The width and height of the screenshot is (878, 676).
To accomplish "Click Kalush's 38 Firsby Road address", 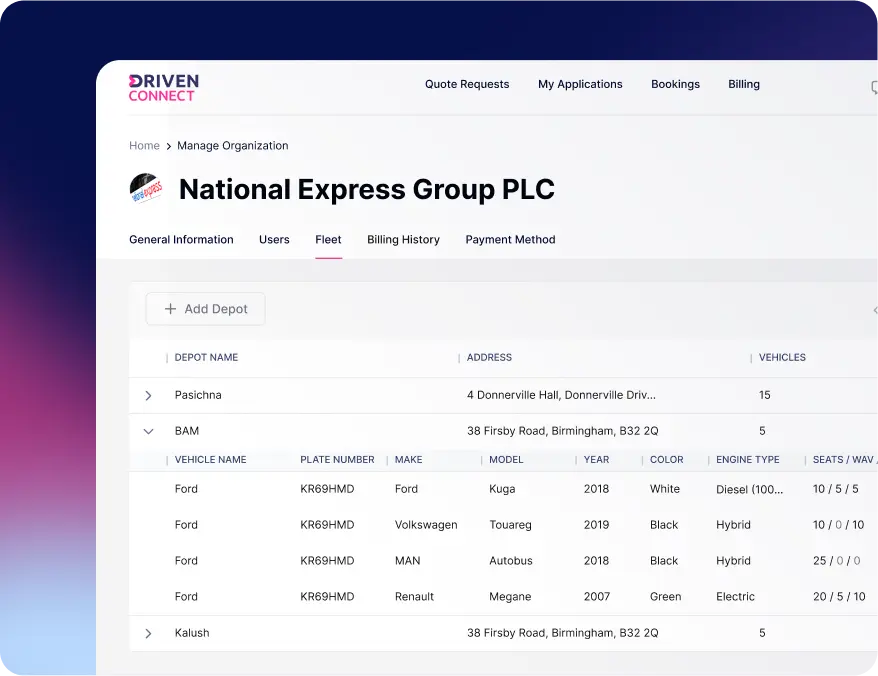I will pyautogui.click(x=563, y=633).
